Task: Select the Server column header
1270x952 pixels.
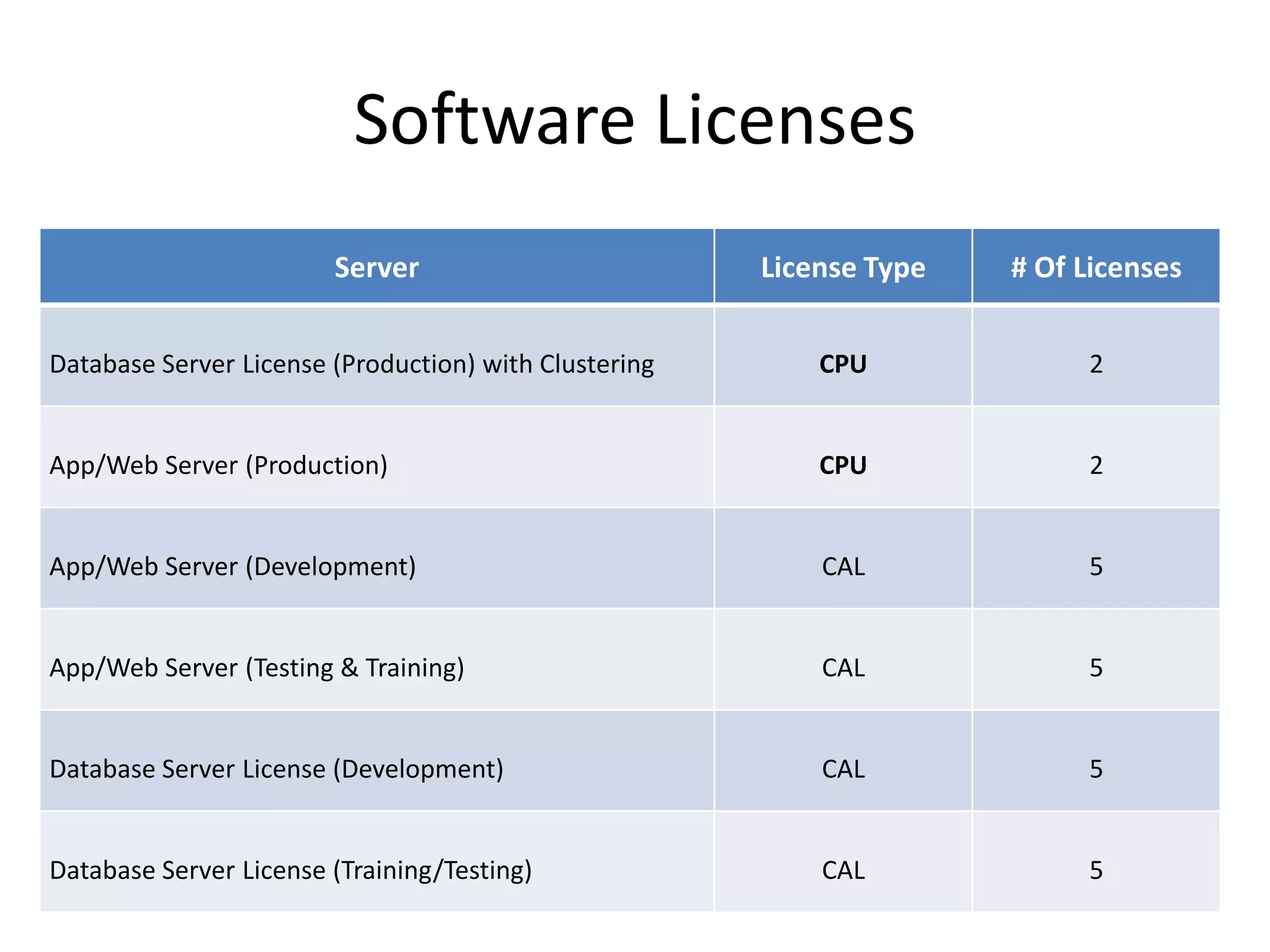Action: 376,268
